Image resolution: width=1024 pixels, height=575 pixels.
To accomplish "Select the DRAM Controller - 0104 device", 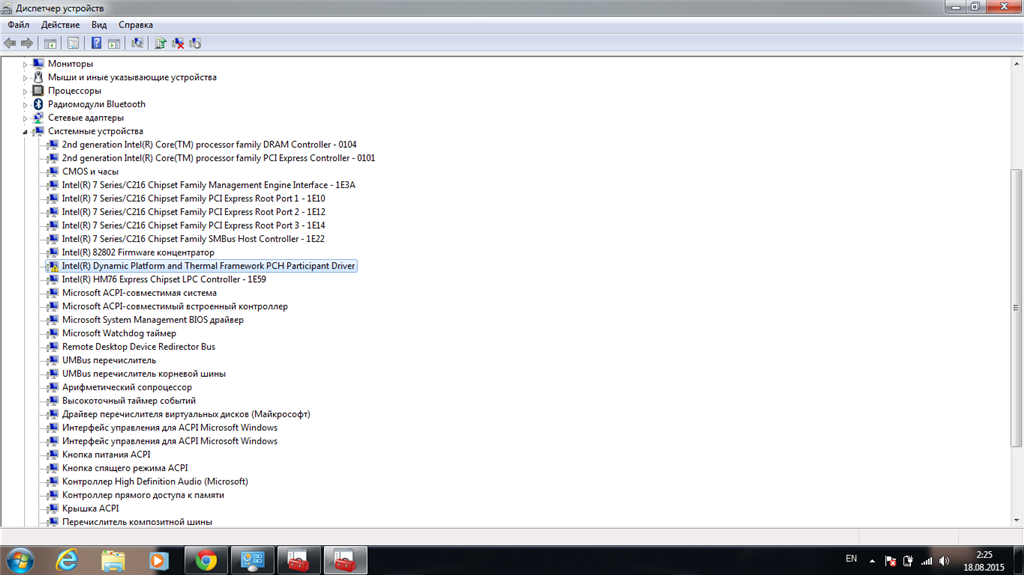I will (x=209, y=144).
